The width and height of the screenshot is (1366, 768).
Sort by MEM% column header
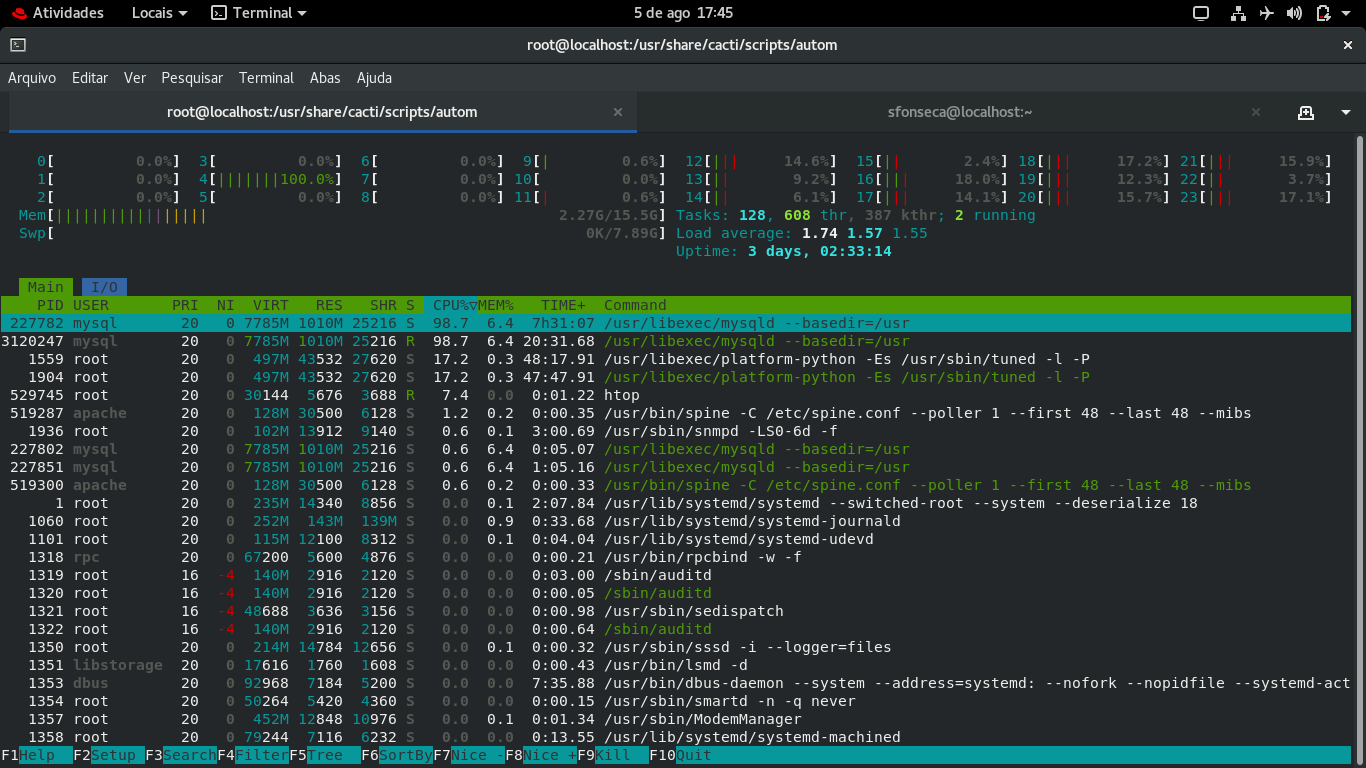point(496,305)
